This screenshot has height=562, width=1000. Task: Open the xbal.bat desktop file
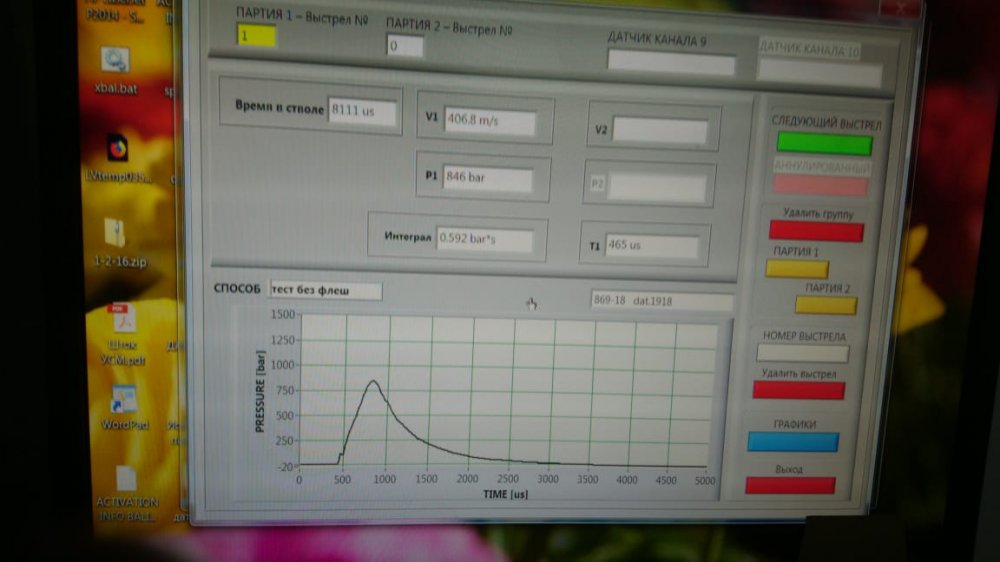pyautogui.click(x=116, y=61)
